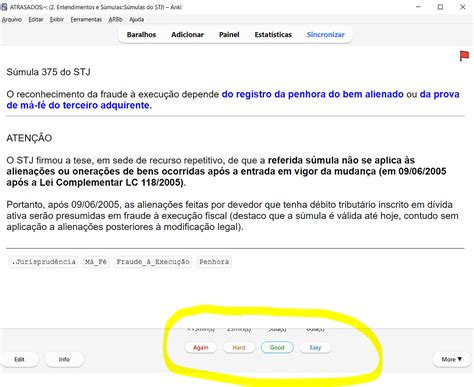Click the red flag icon on the card
Image resolution: width=474 pixels, height=387 pixels.
coord(464,56)
